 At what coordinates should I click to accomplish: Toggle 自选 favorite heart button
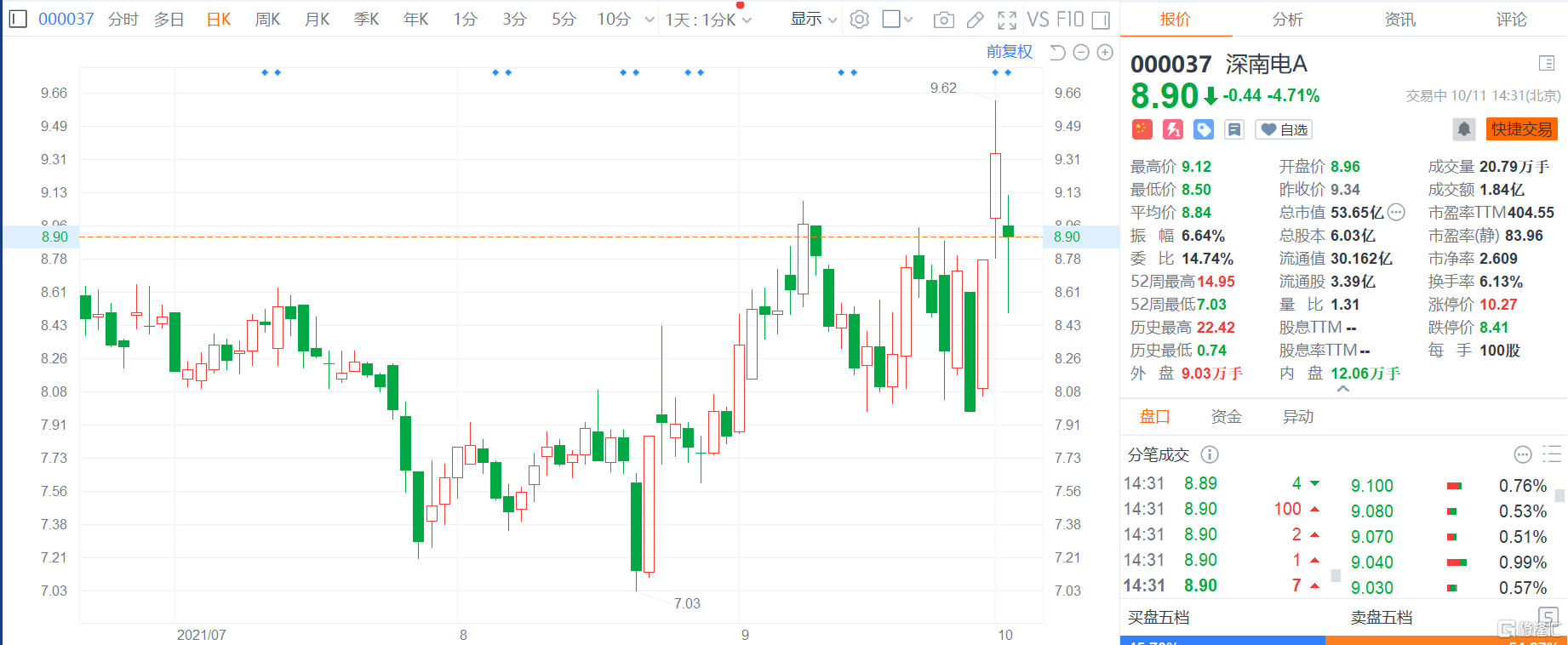click(x=1285, y=129)
